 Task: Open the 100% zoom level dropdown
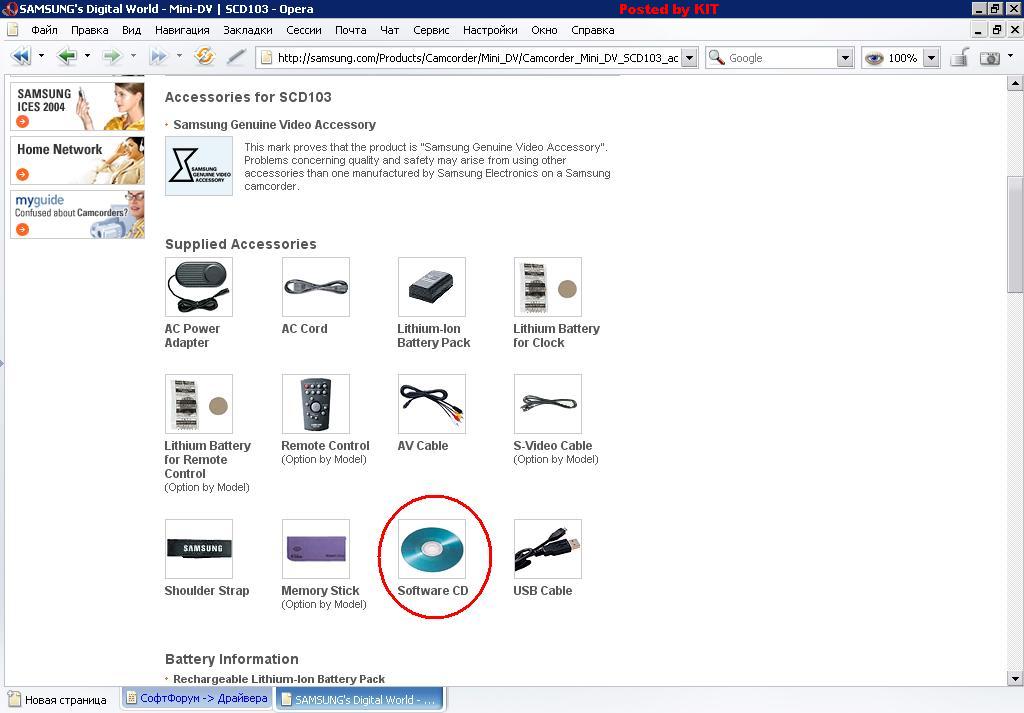point(932,58)
